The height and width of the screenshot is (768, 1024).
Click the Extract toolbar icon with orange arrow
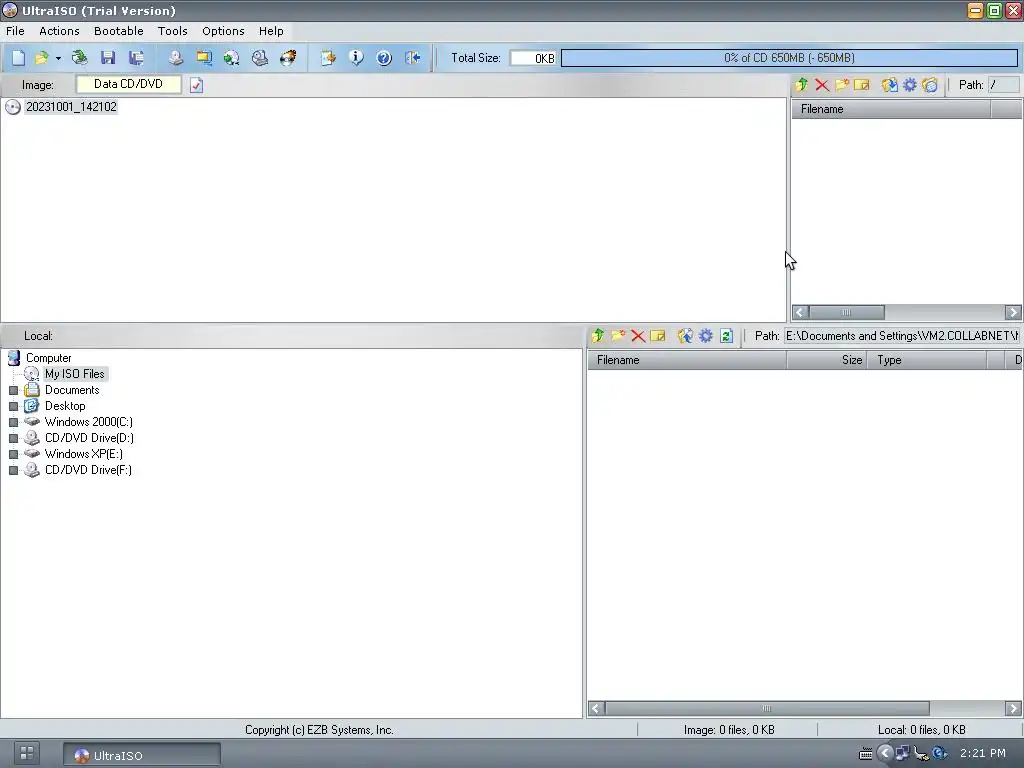(328, 58)
